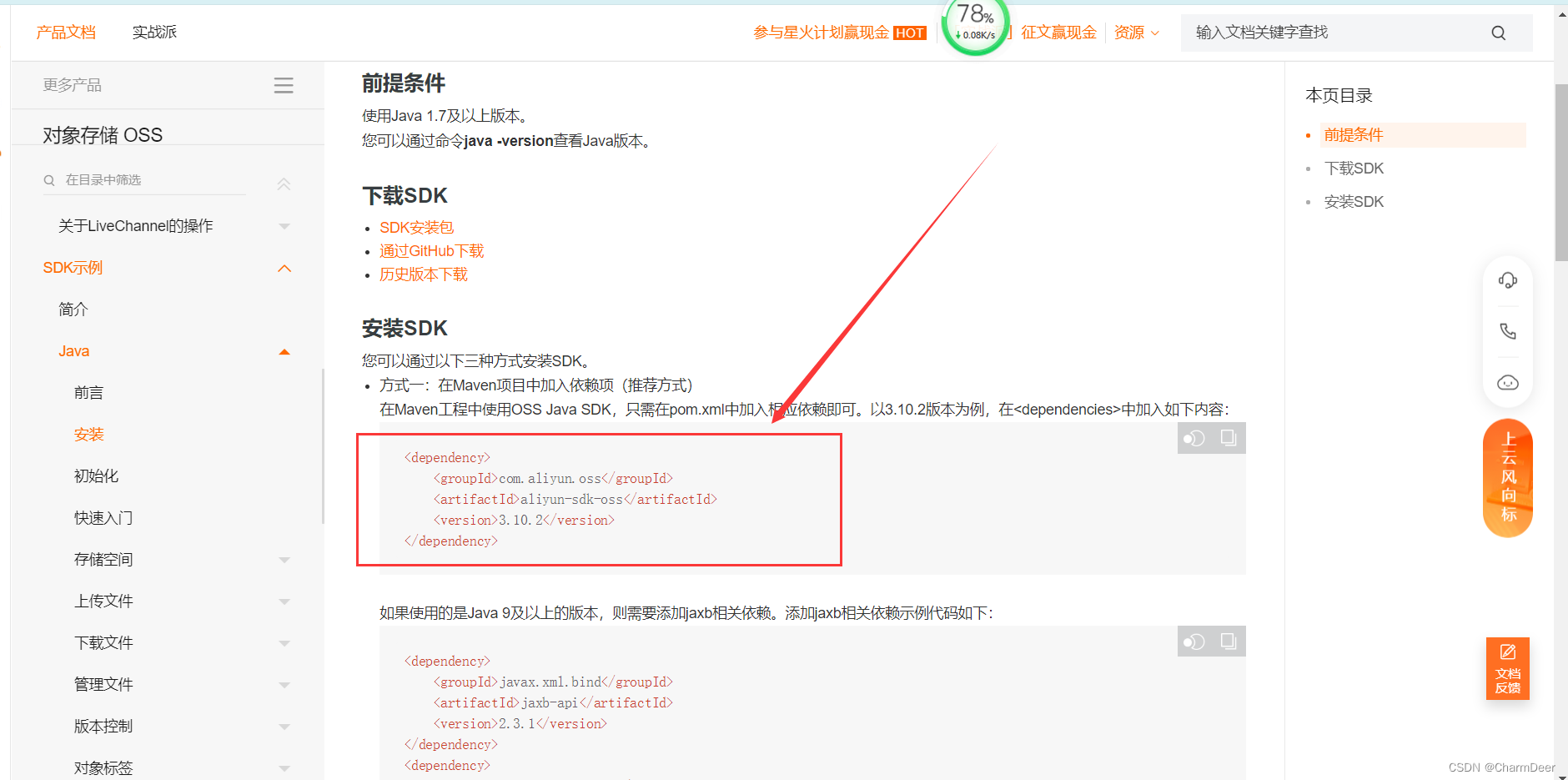
Task: Jump to 安装SDK in page contents
Action: (x=1354, y=202)
